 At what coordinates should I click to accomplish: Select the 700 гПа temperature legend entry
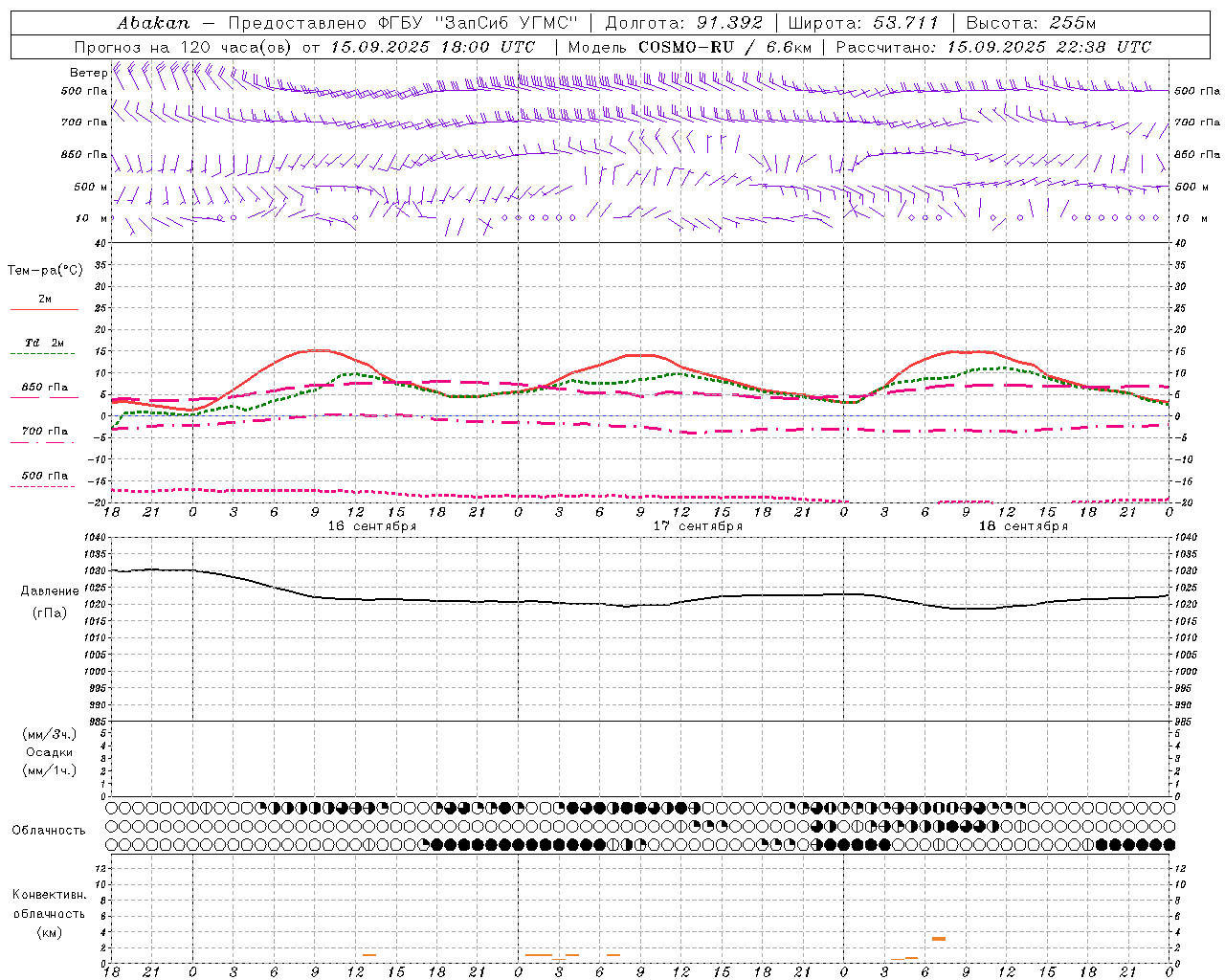[45, 432]
